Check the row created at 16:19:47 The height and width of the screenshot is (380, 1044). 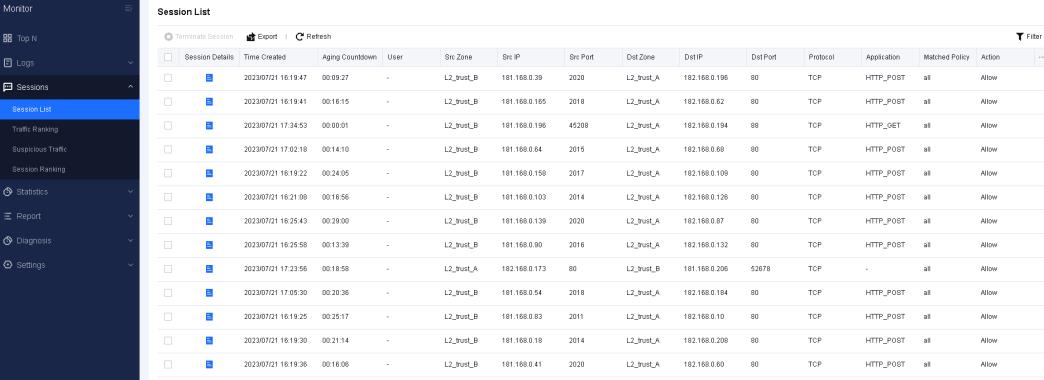click(168, 78)
